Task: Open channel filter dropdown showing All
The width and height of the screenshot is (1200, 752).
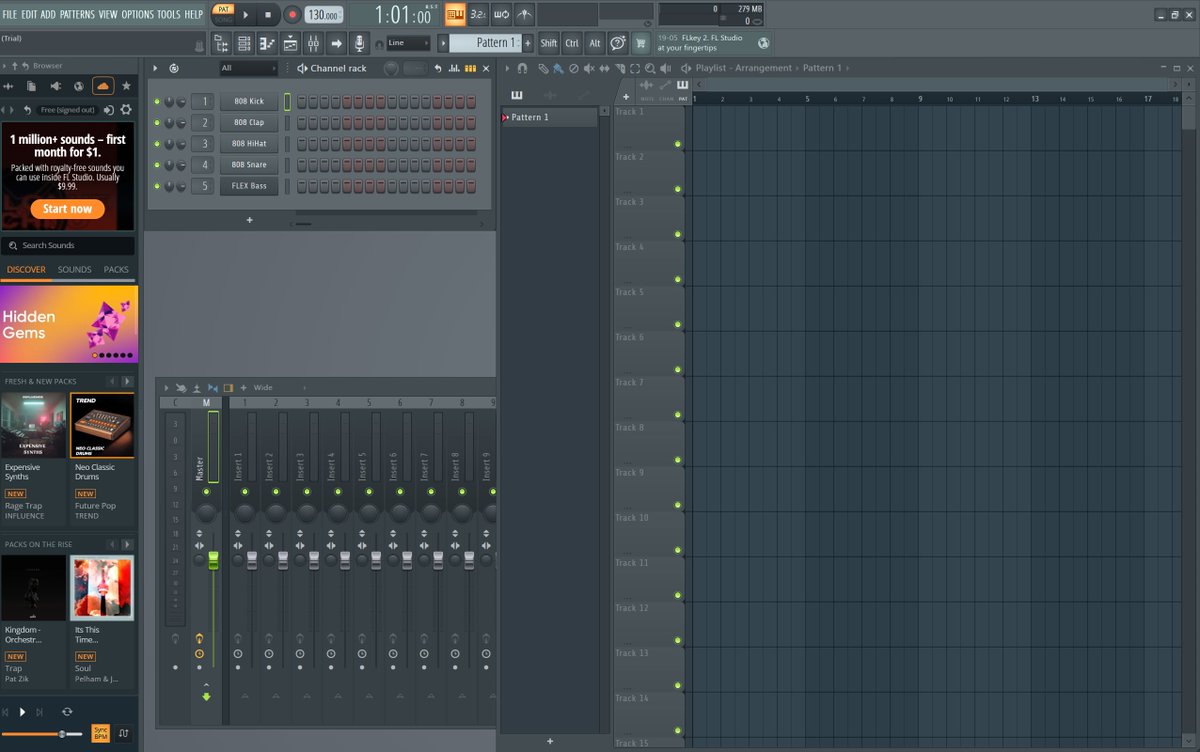Action: pos(248,68)
